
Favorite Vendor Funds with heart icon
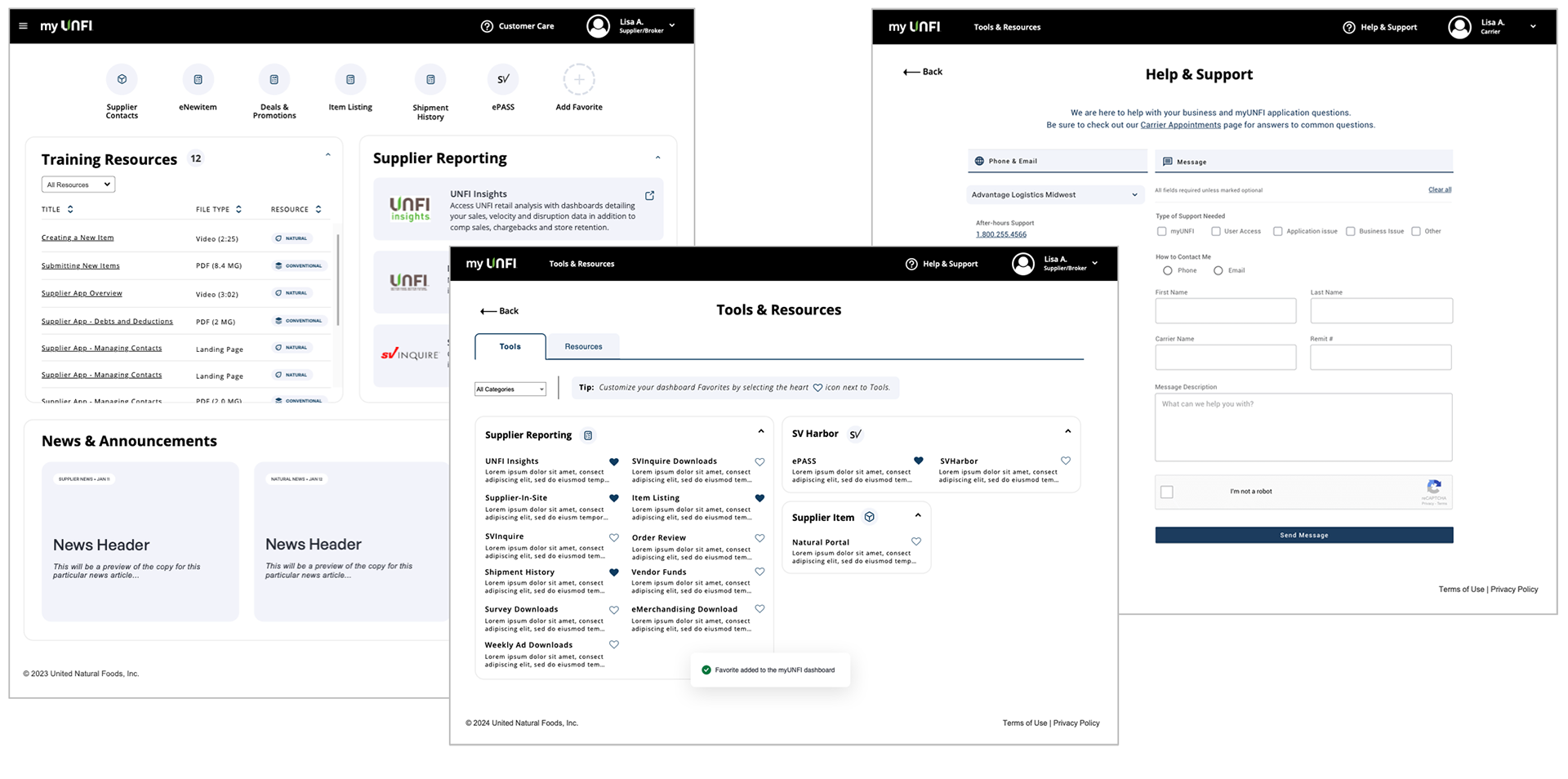click(759, 572)
